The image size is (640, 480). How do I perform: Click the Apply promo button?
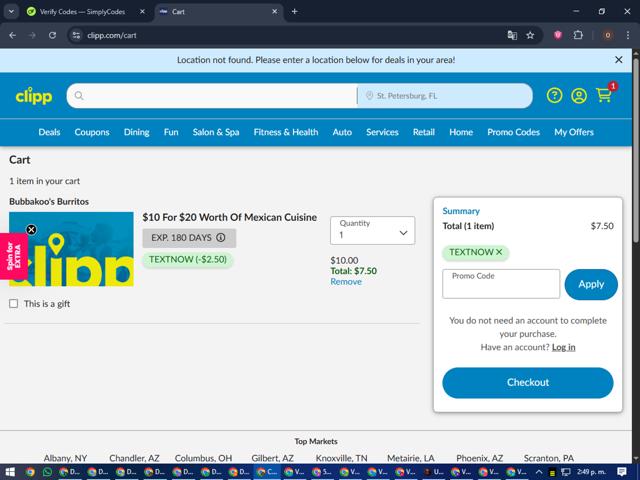pyautogui.click(x=591, y=284)
